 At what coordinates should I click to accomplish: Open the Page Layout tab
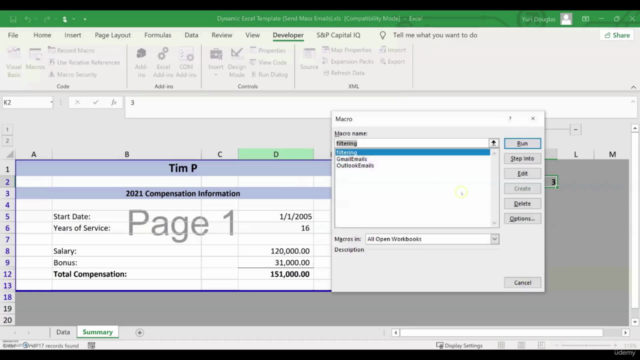pyautogui.click(x=113, y=35)
